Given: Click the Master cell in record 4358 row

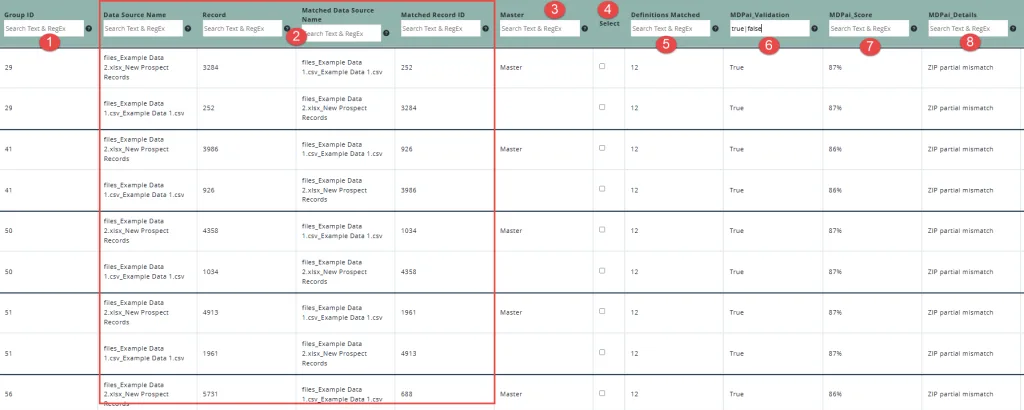Looking at the screenshot, I should [x=511, y=230].
